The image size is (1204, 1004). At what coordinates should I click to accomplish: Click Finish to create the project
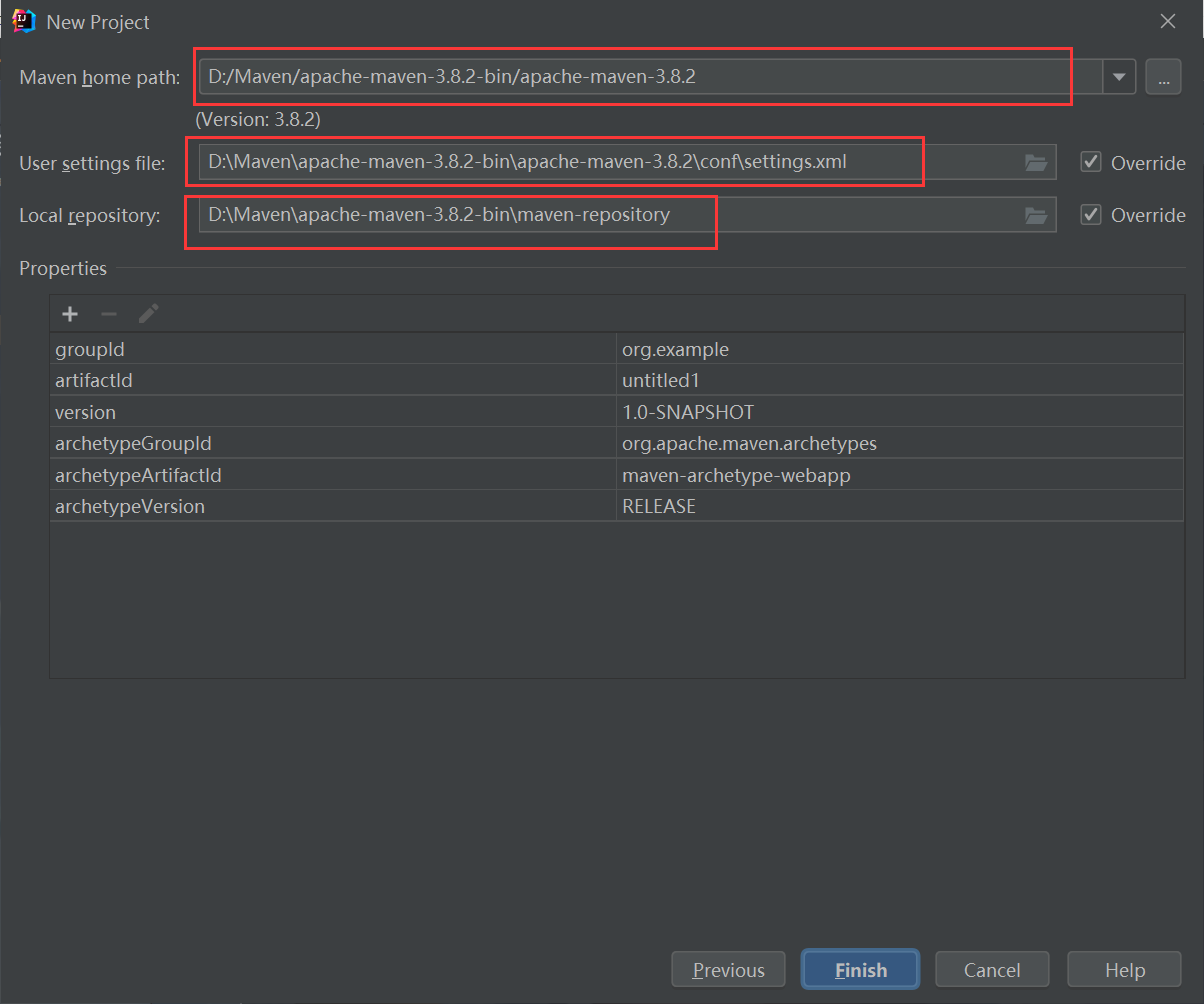point(860,969)
